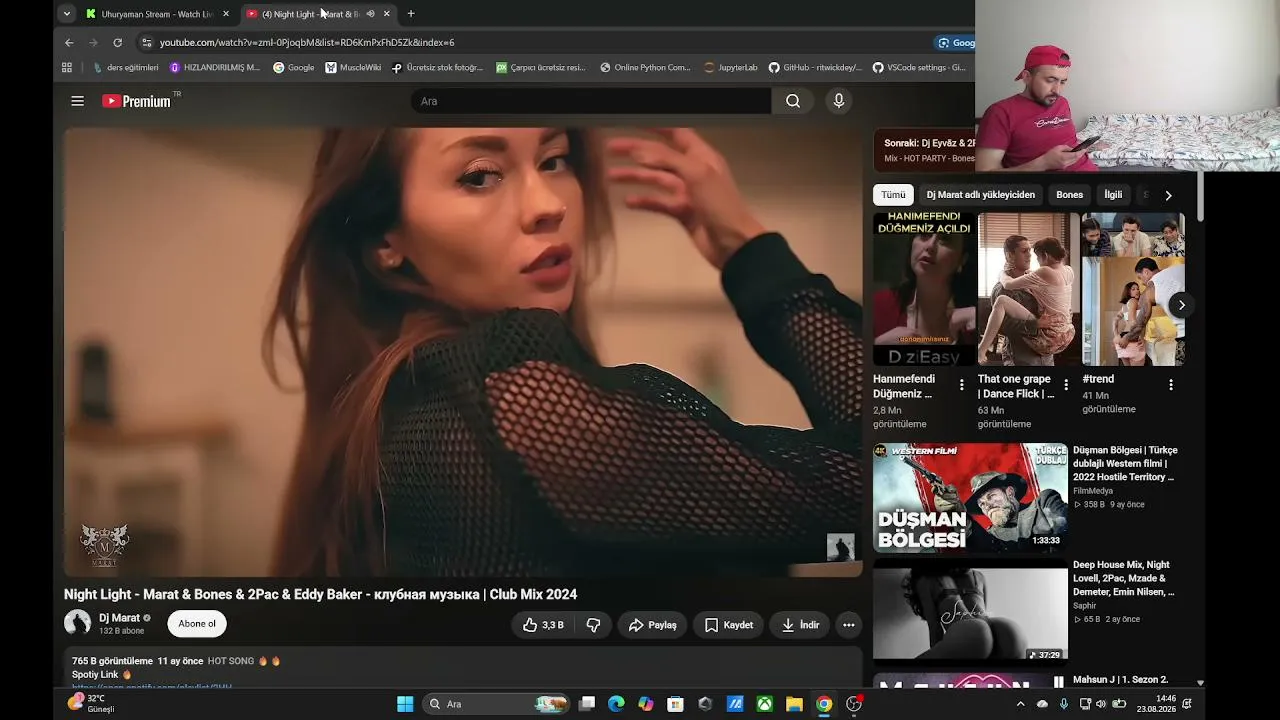
Task: Open the '#trend' Short thumbnail
Action: pos(1133,289)
